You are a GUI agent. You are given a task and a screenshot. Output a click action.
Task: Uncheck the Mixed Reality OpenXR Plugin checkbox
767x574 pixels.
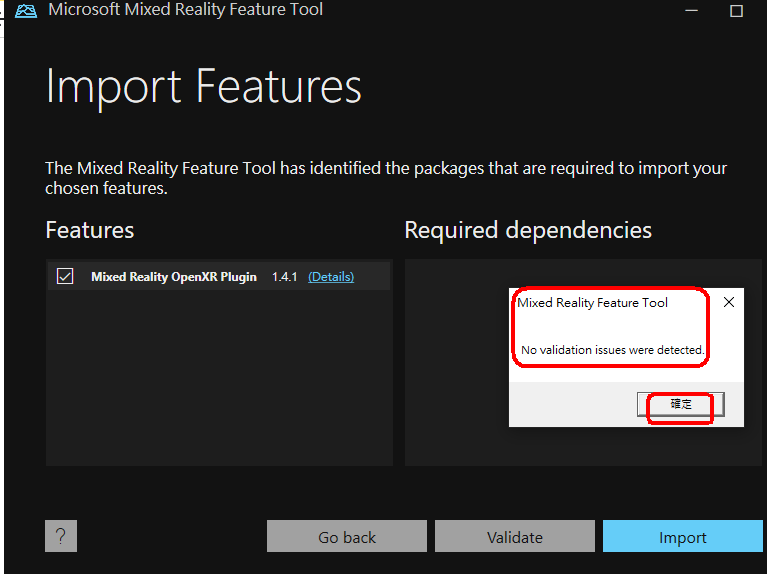65,276
